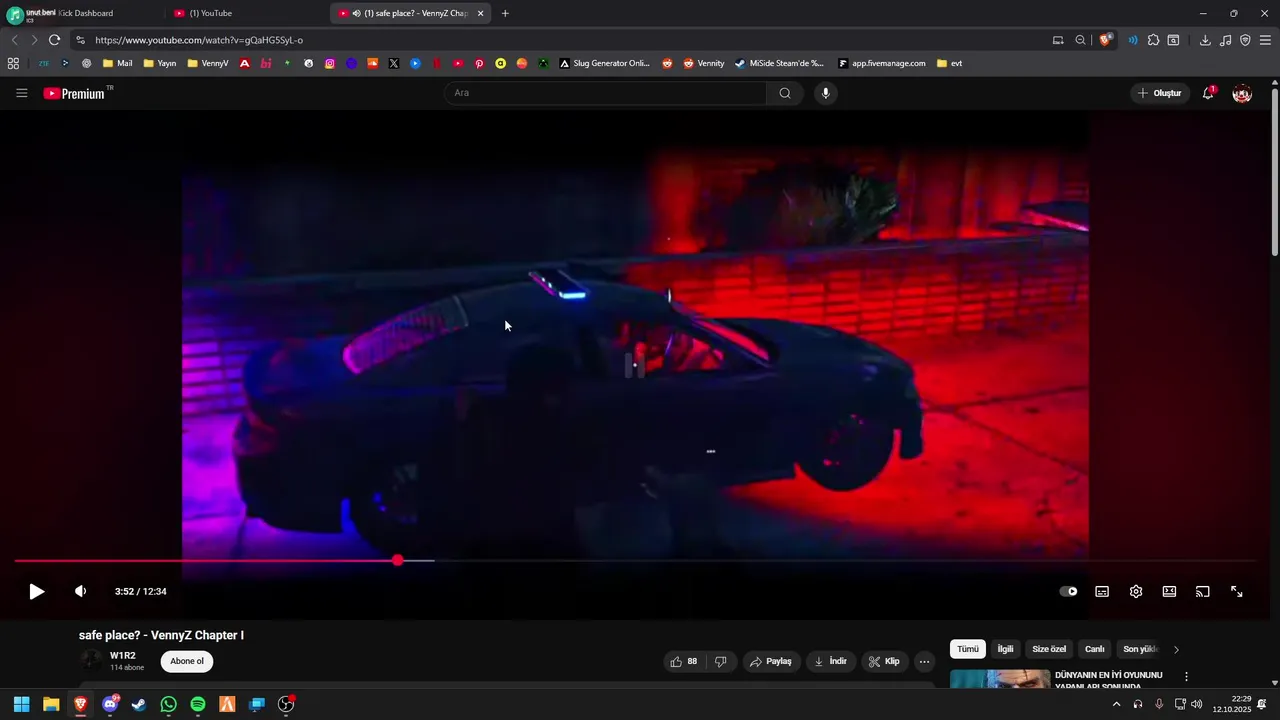Open the W1R2 channel link
1280x720 pixels.
pos(123,656)
